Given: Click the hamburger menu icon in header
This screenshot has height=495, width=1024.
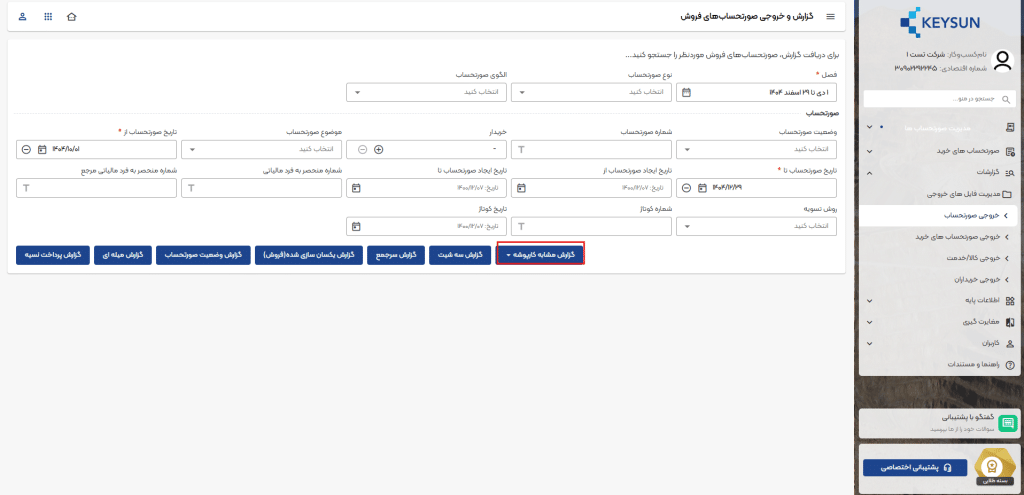Looking at the screenshot, I should pyautogui.click(x=830, y=17).
